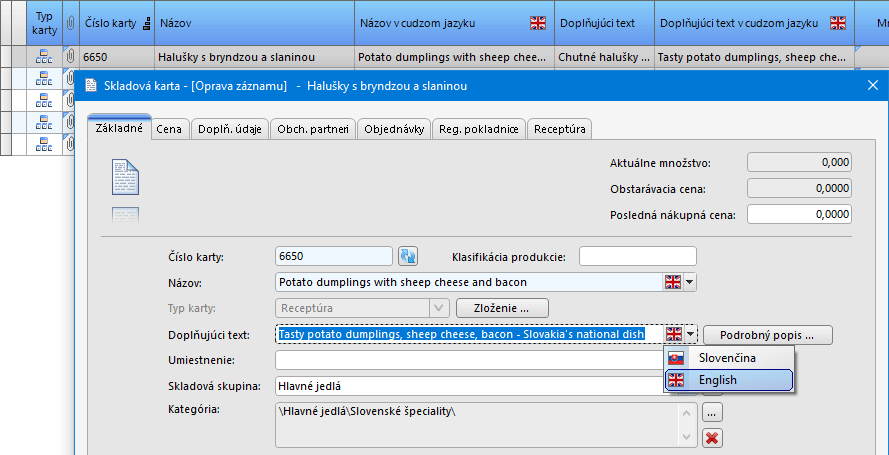The width and height of the screenshot is (889, 455).
Task: Switch to the Cena tab
Action: point(169,129)
